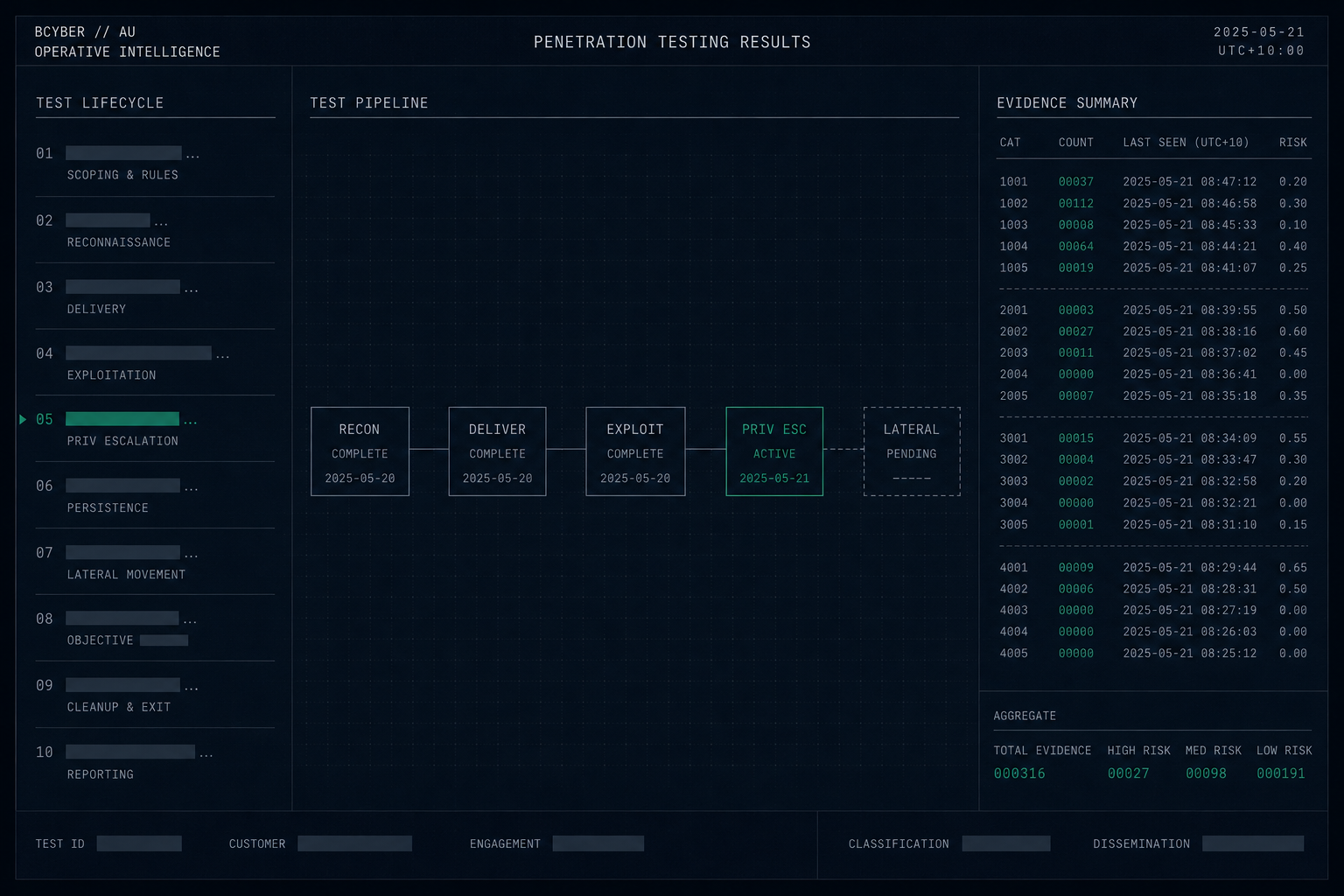Open the active PRIV ESC stage box
Screen dimensions: 1344x896
(x=774, y=451)
